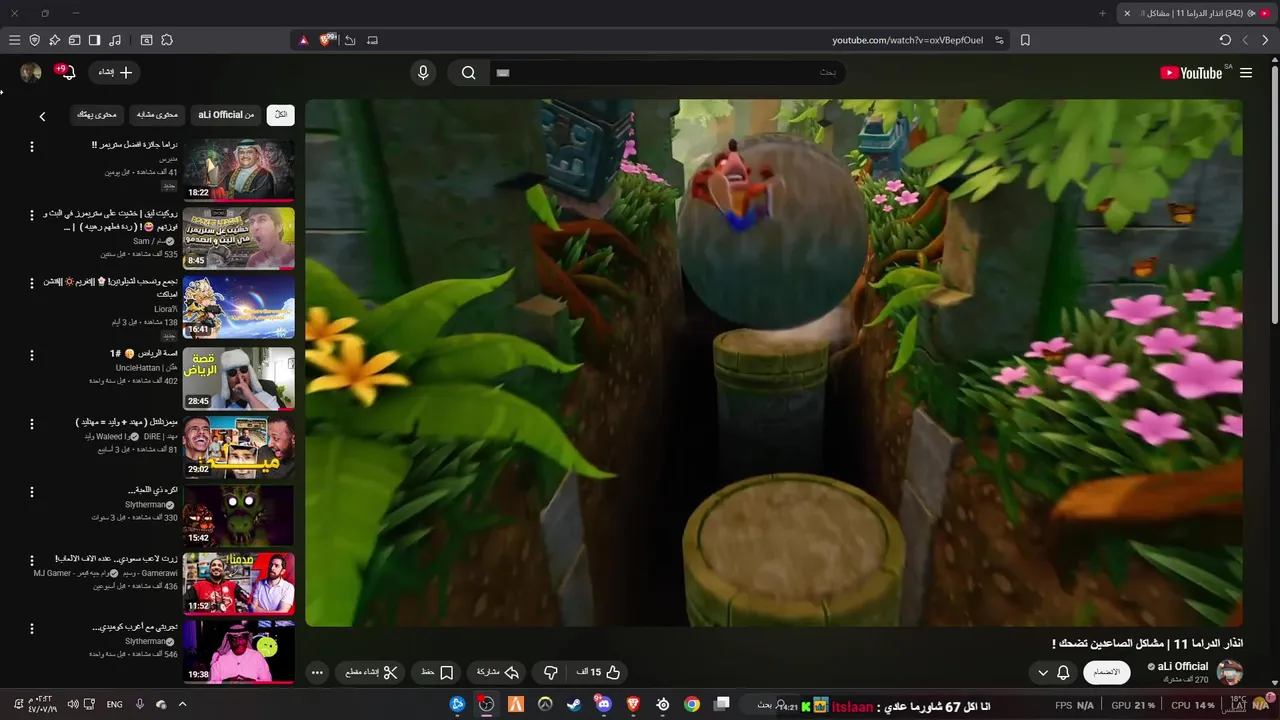Open options menu for the 8:45 video
Viewport: 1280px width, 720px height.
[x=31, y=215]
